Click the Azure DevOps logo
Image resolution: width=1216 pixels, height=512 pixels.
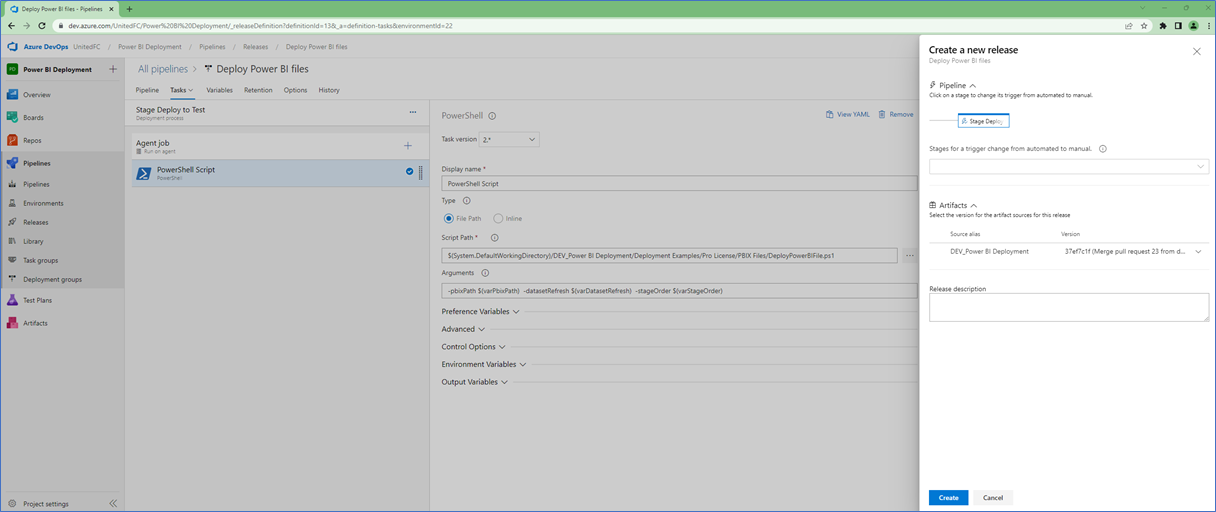(x=12, y=46)
